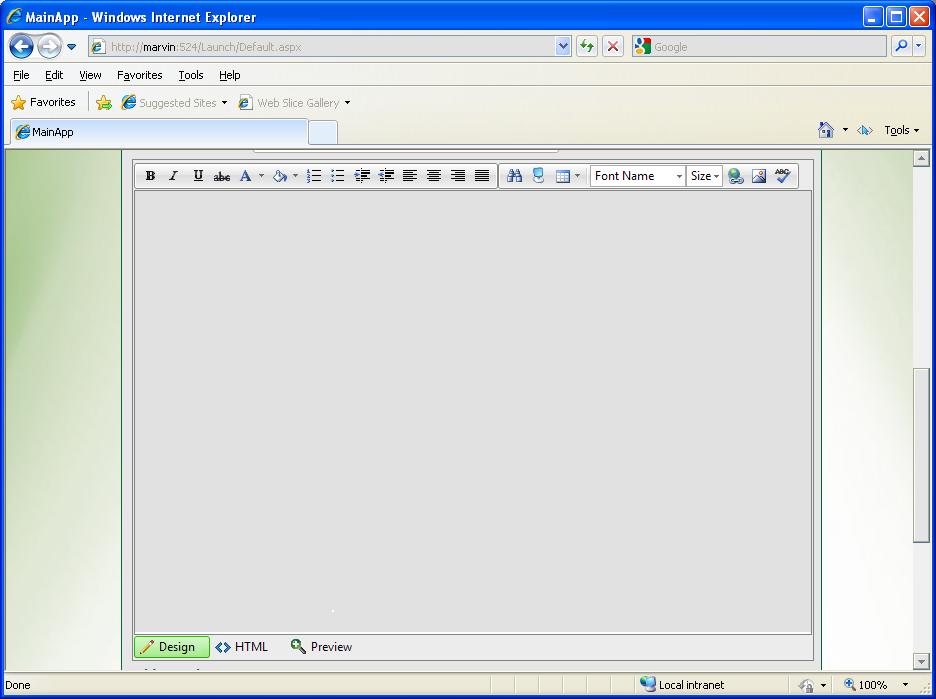Open the Favorites menu
The height and width of the screenshot is (699, 936).
pyautogui.click(x=140, y=75)
